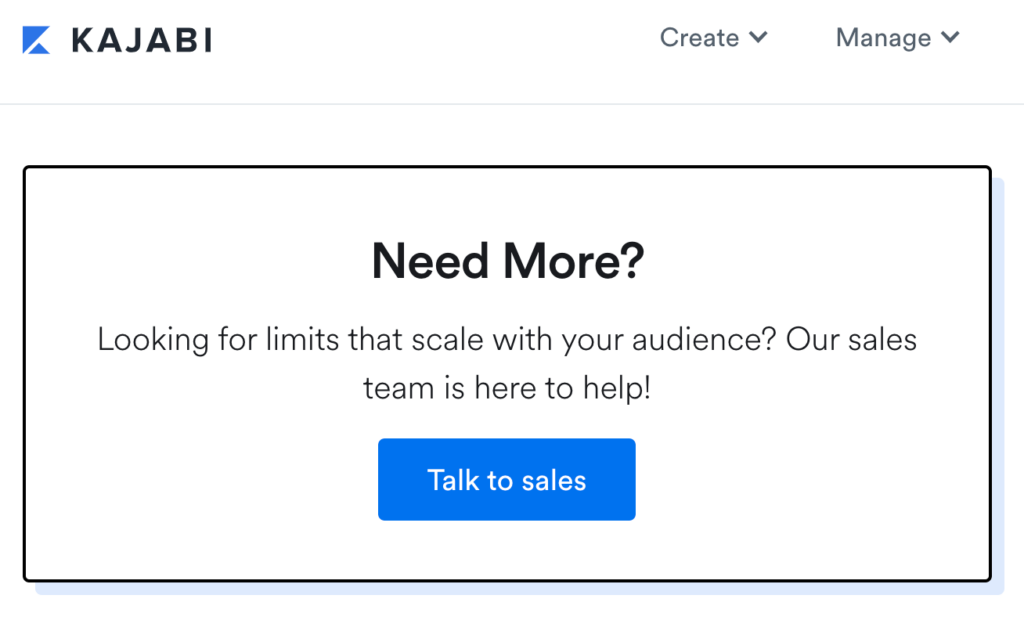Click the word 'More?' in the heading
1024x631 pixels.
(574, 261)
